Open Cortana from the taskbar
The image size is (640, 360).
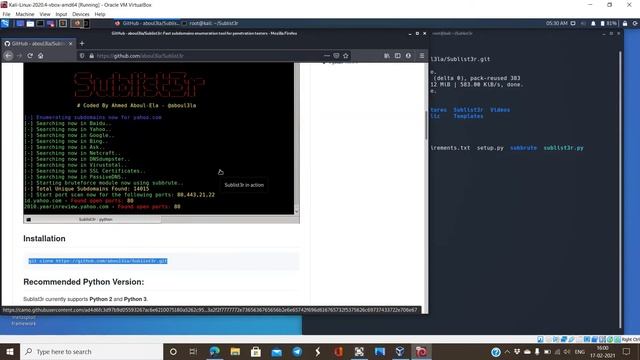pyautogui.click(x=173, y=351)
